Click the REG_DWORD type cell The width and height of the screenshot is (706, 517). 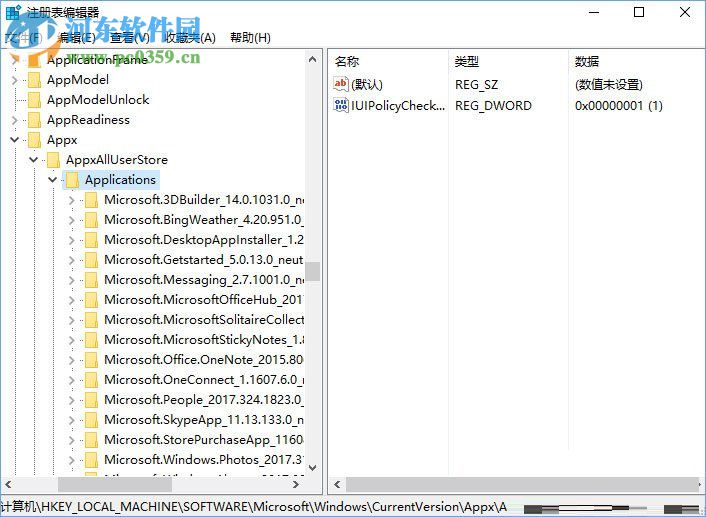tap(493, 106)
